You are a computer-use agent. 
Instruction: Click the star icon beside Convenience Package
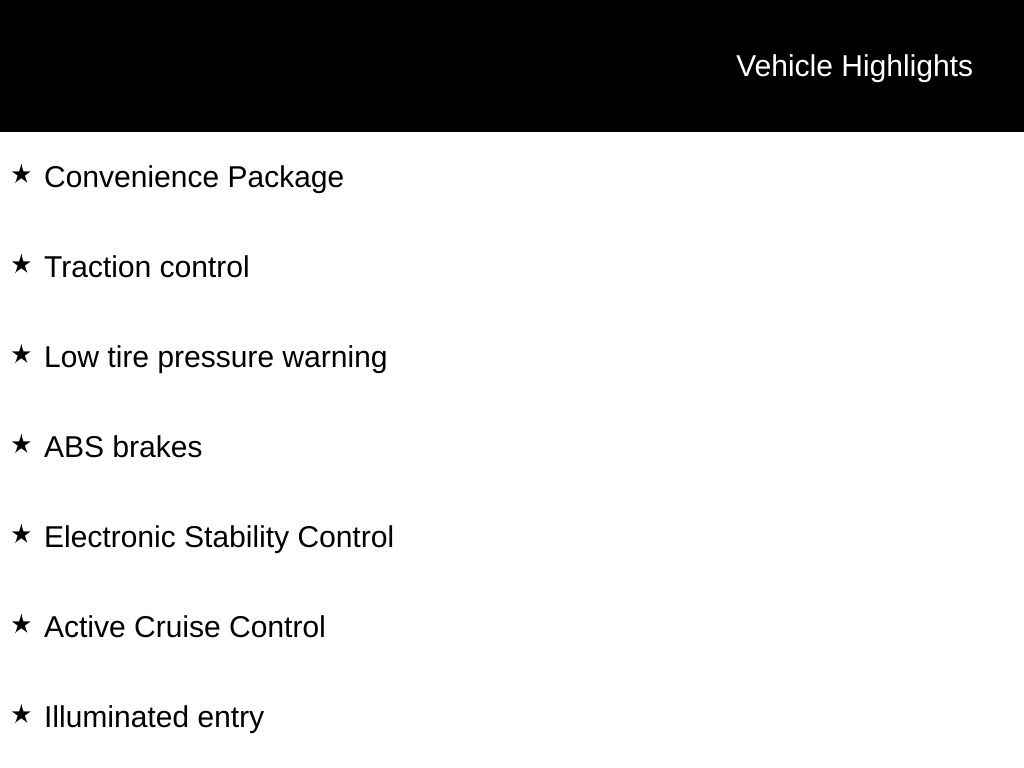pyautogui.click(x=21, y=174)
